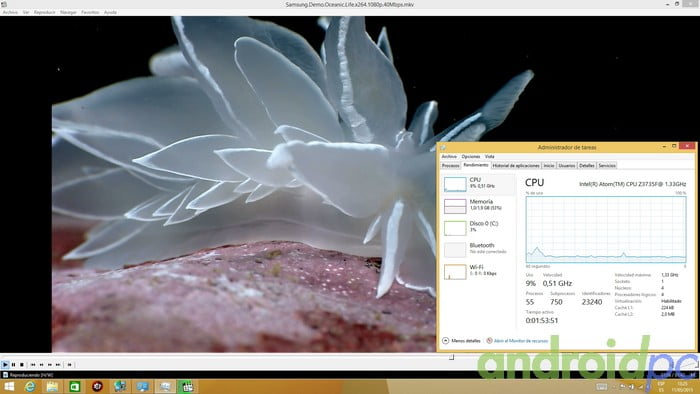Open the Reproducir menu in the media player
700x394 pixels.
click(x=45, y=12)
